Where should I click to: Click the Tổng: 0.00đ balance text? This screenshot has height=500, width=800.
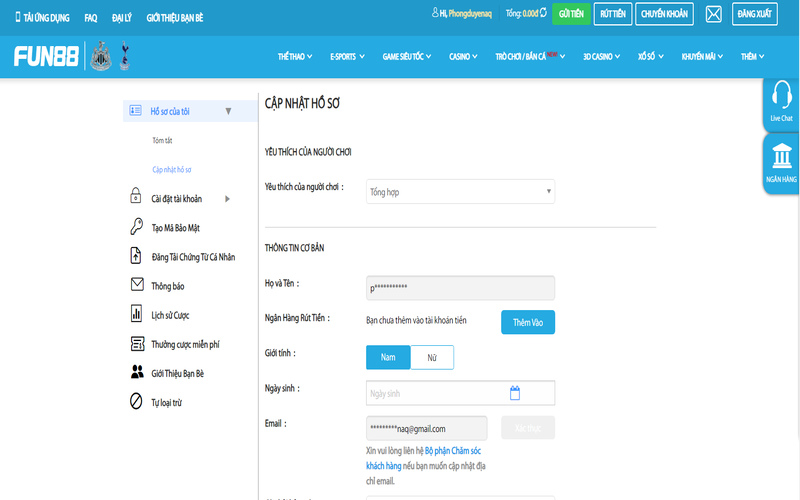pos(521,13)
